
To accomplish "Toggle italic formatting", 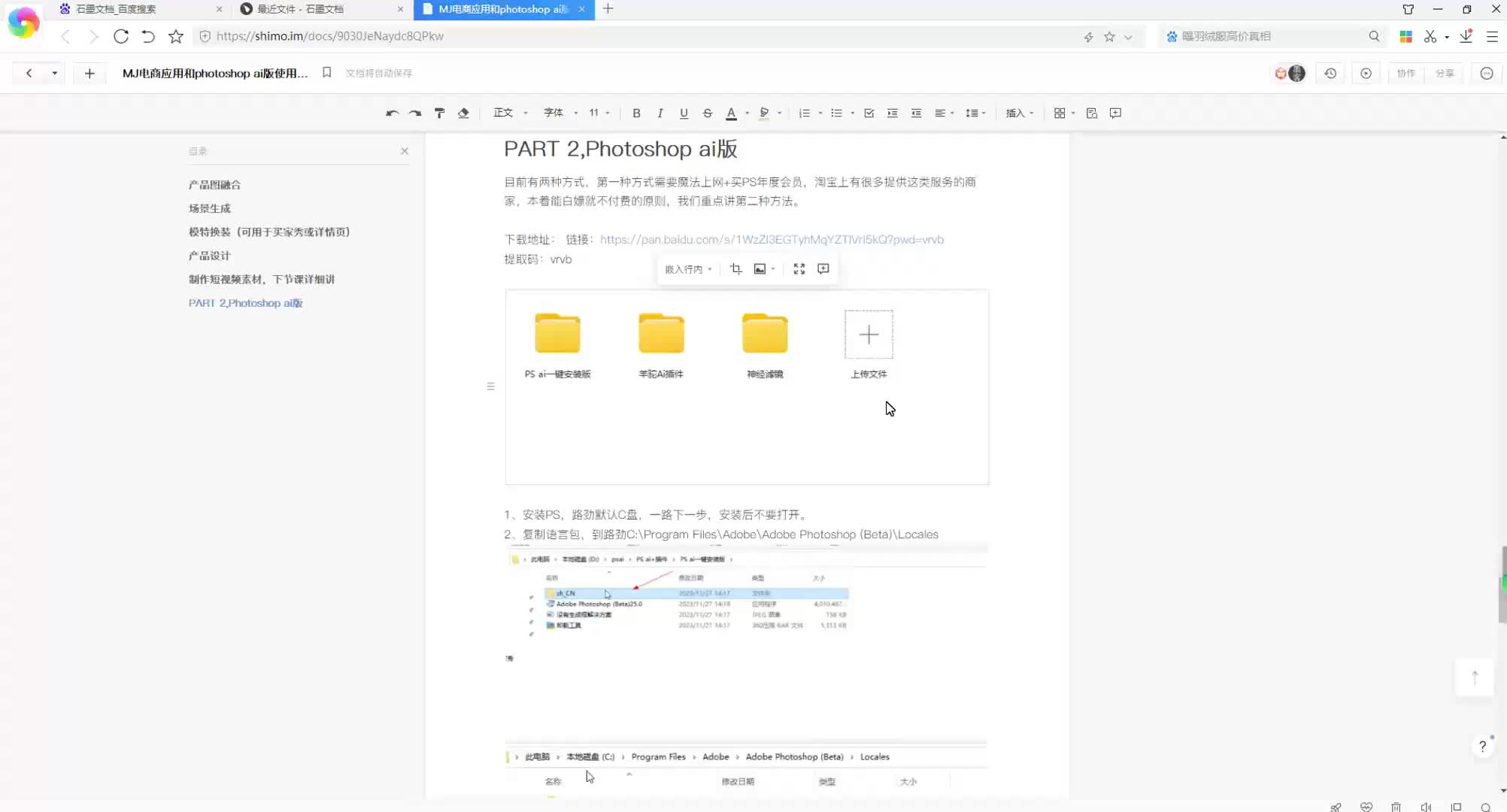I will click(660, 113).
